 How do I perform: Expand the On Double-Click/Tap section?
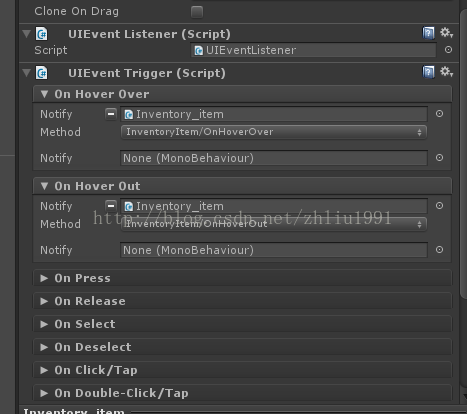point(242,393)
